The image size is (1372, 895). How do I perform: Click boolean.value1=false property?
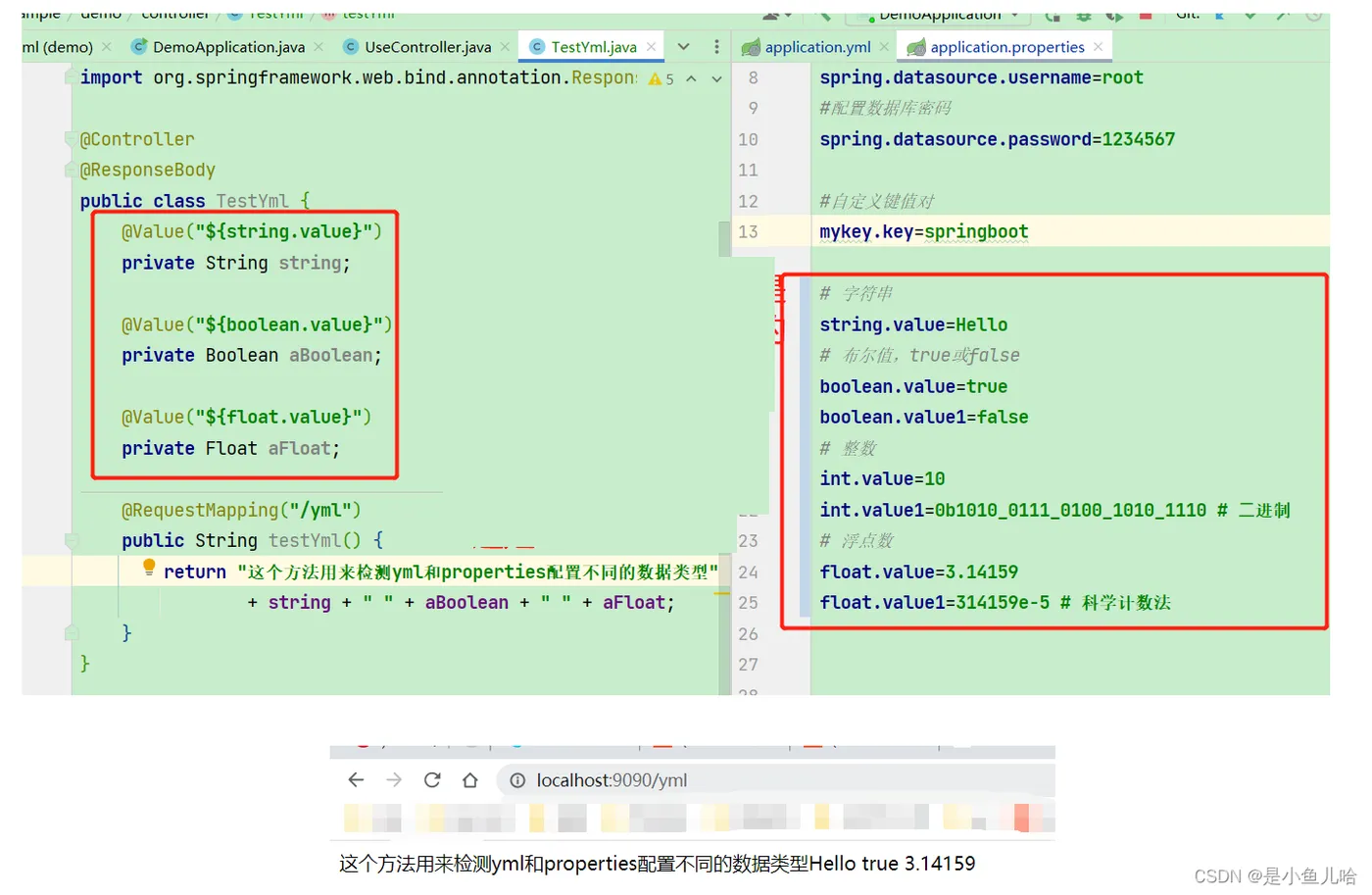pyautogui.click(x=924, y=417)
